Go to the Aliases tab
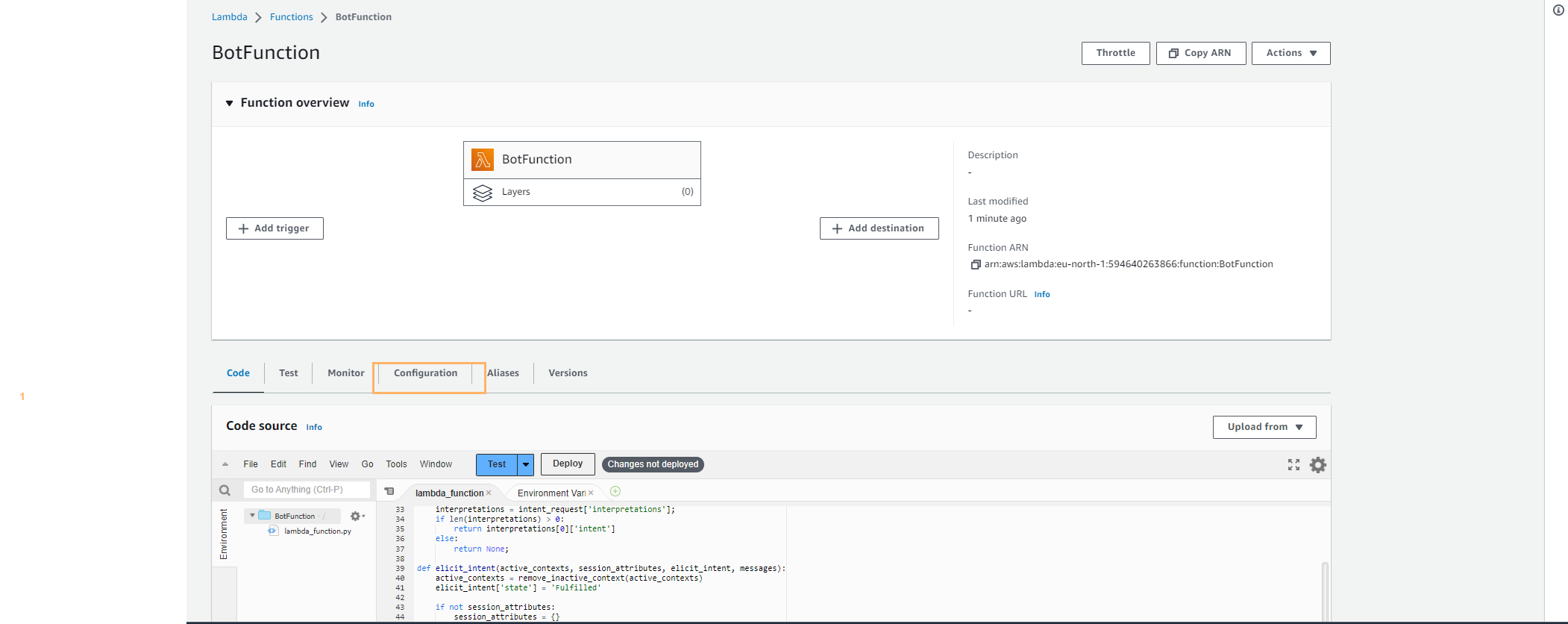Viewport: 1568px width, 624px height. click(503, 373)
